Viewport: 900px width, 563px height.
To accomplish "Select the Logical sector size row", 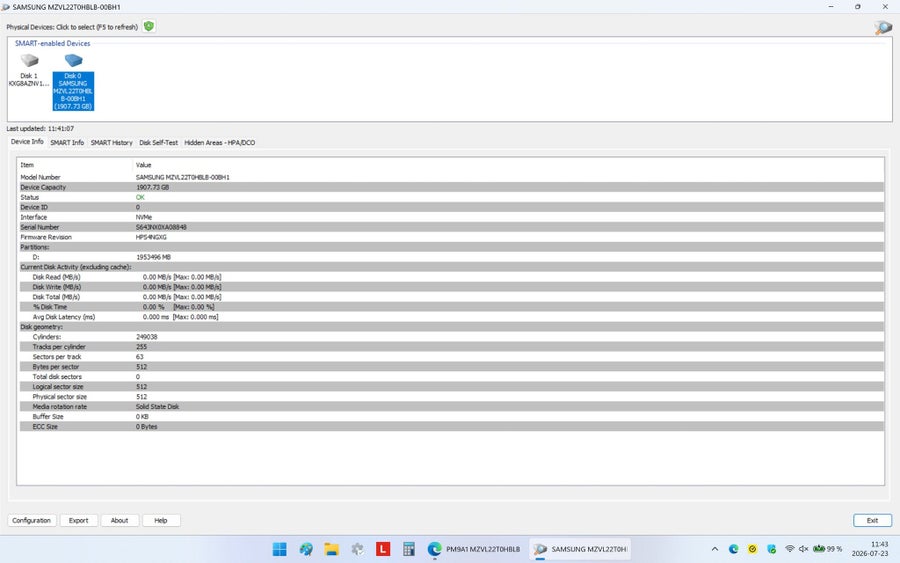I will pos(451,387).
